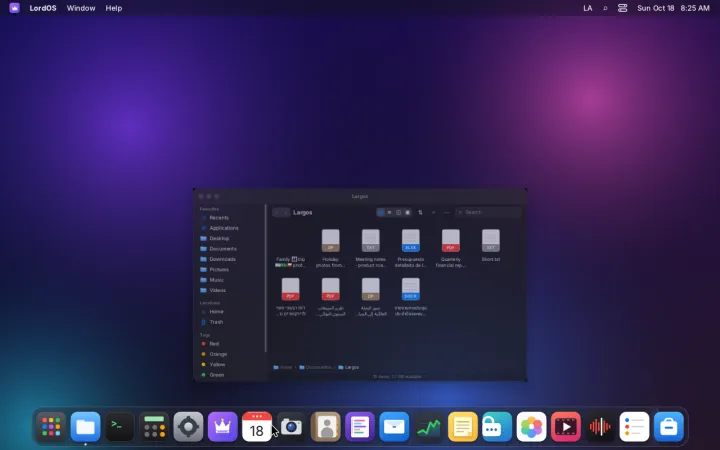Select the DOCX file in second row
Image resolution: width=720 pixels, height=450 pixels.
point(411,297)
